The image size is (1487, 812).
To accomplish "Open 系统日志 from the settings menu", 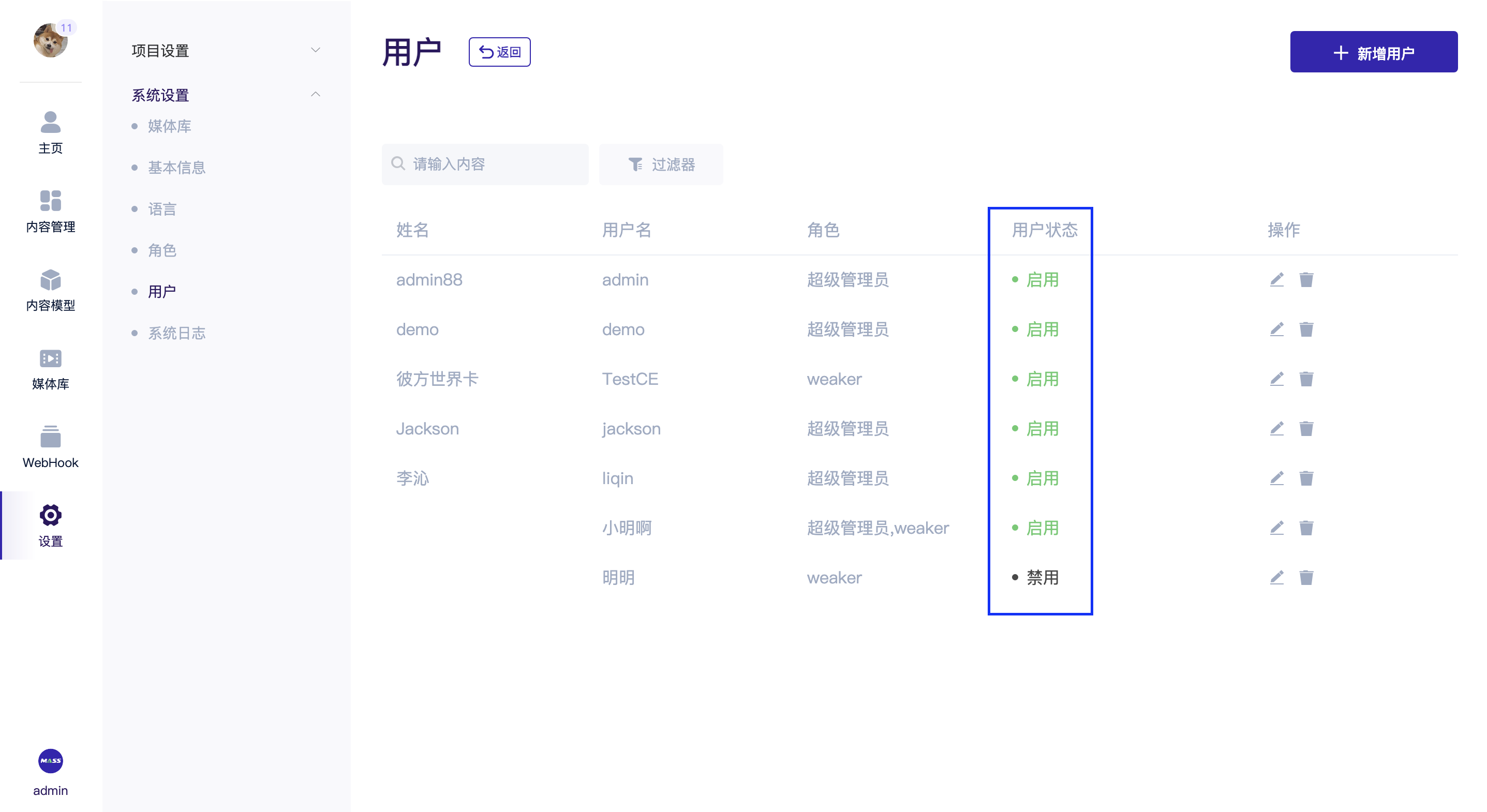I will click(x=176, y=333).
